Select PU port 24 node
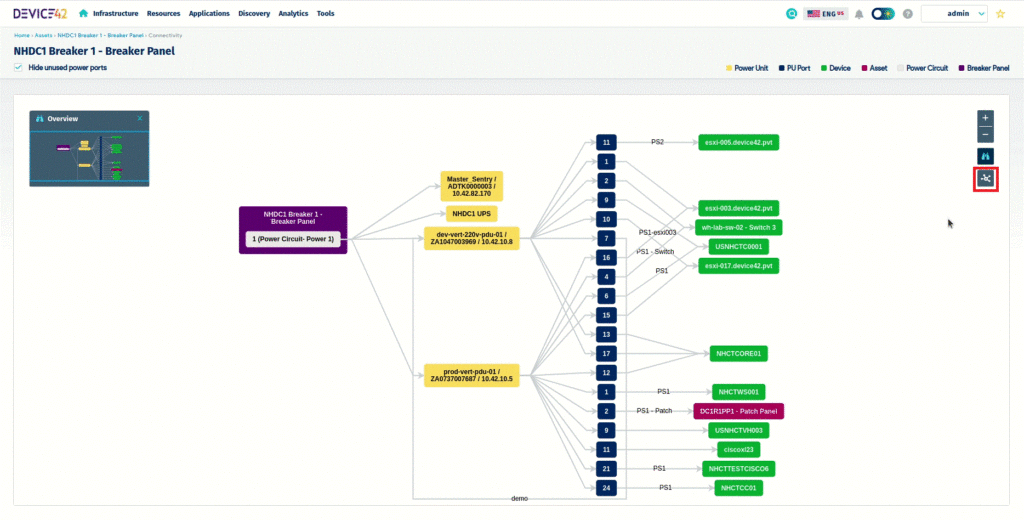The height and width of the screenshot is (520, 1024). pos(606,487)
